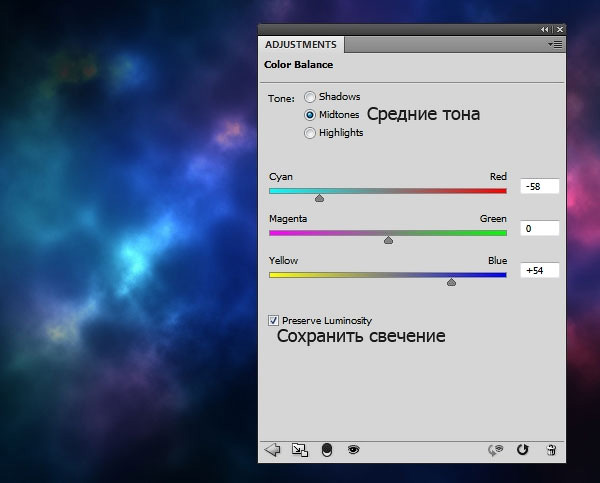Switch panel to expanded view icon
The height and width of the screenshot is (483, 600).
click(300, 450)
